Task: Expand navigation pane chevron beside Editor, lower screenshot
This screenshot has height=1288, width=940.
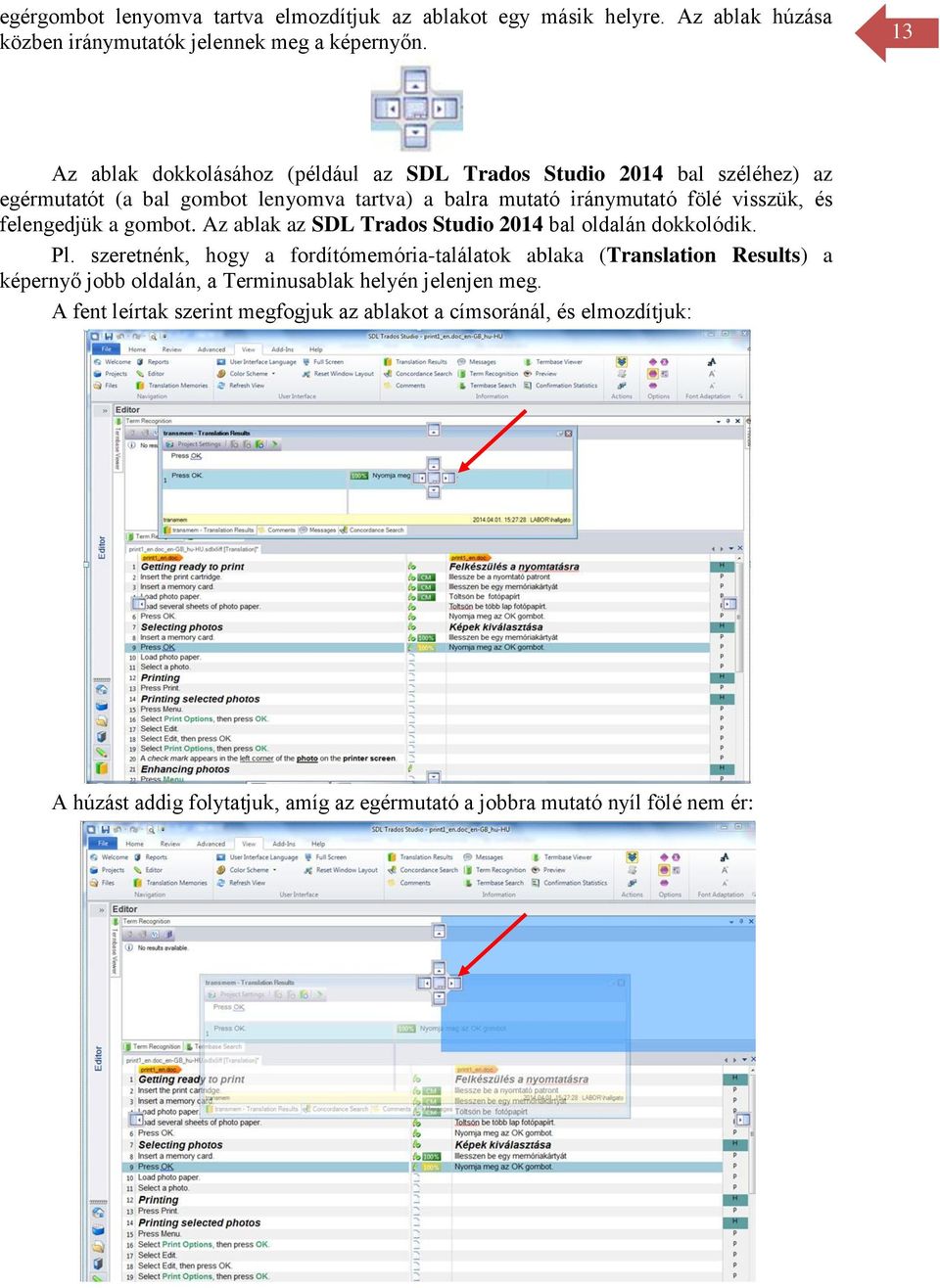Action: [x=101, y=909]
